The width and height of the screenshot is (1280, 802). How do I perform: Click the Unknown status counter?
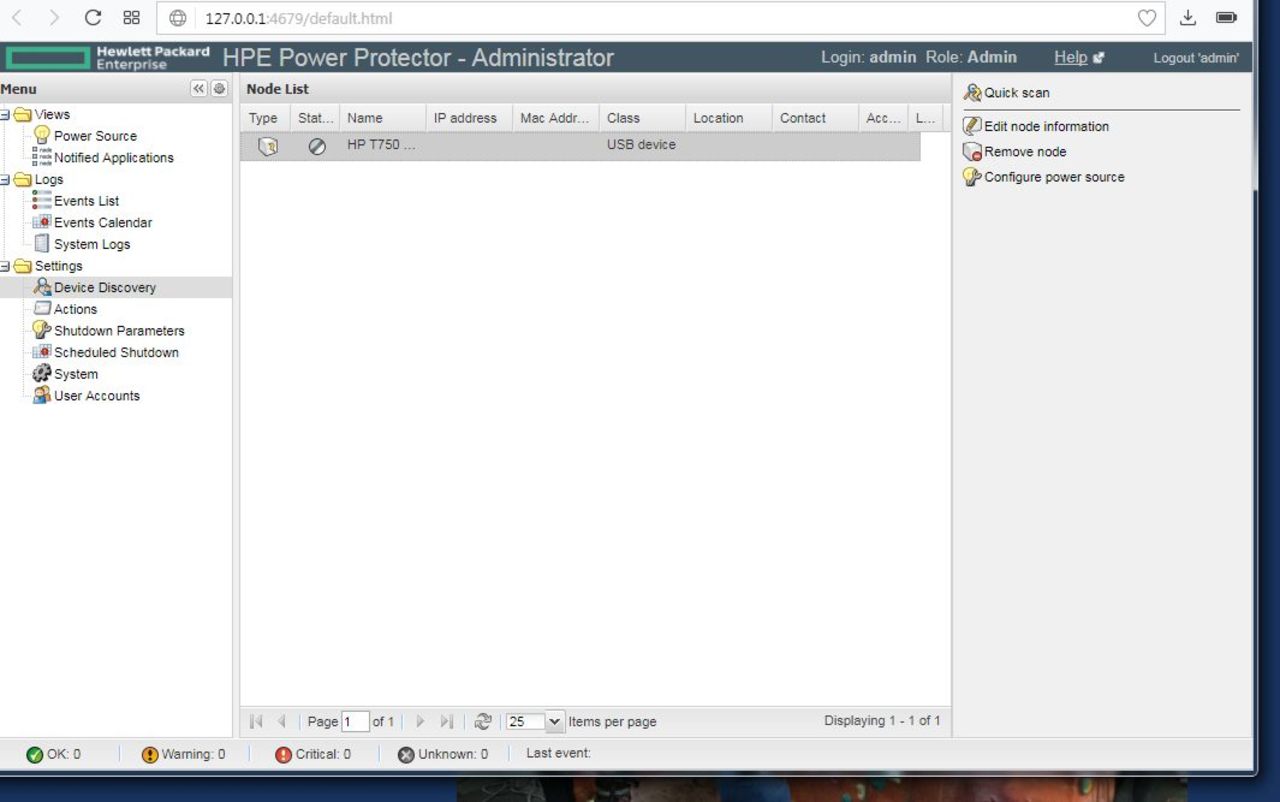point(443,755)
